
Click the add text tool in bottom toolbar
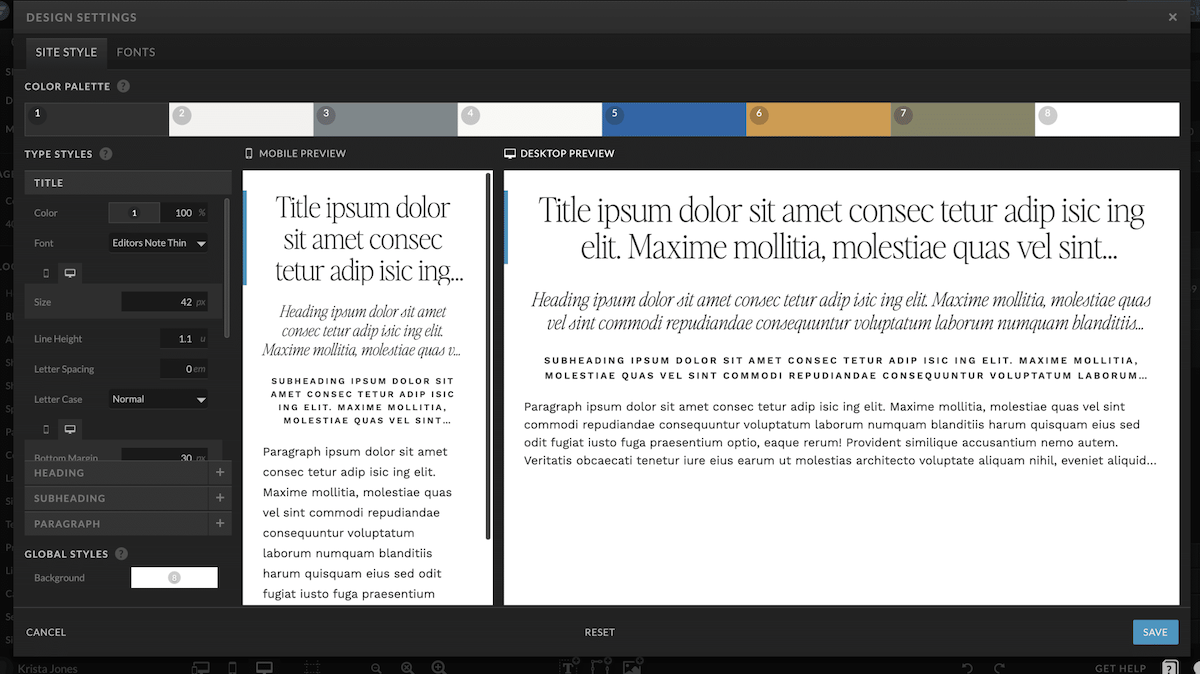click(569, 666)
